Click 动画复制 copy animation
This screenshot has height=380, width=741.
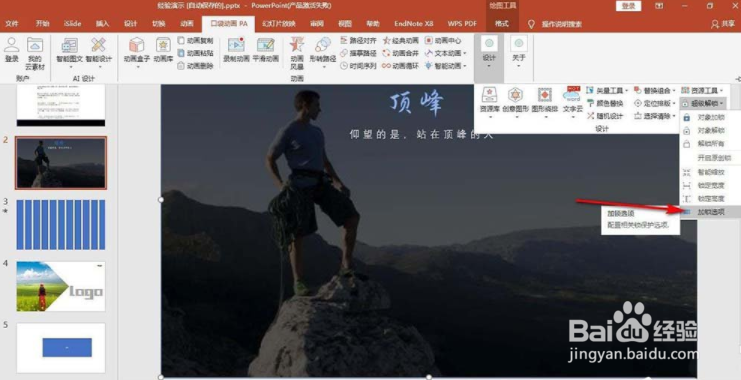[195, 41]
